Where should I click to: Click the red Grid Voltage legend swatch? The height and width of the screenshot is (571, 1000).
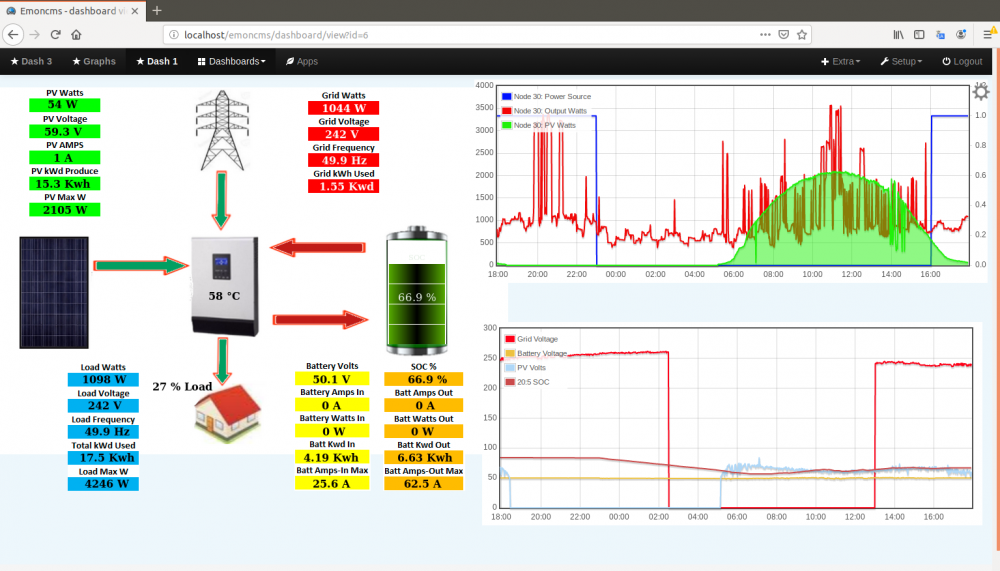(x=510, y=339)
